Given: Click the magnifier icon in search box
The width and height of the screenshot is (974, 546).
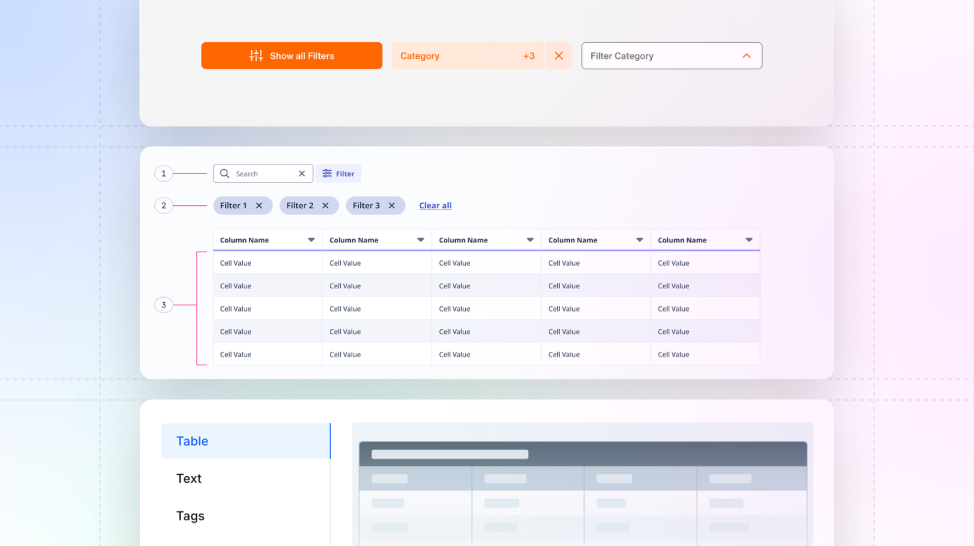Looking at the screenshot, I should point(225,174).
